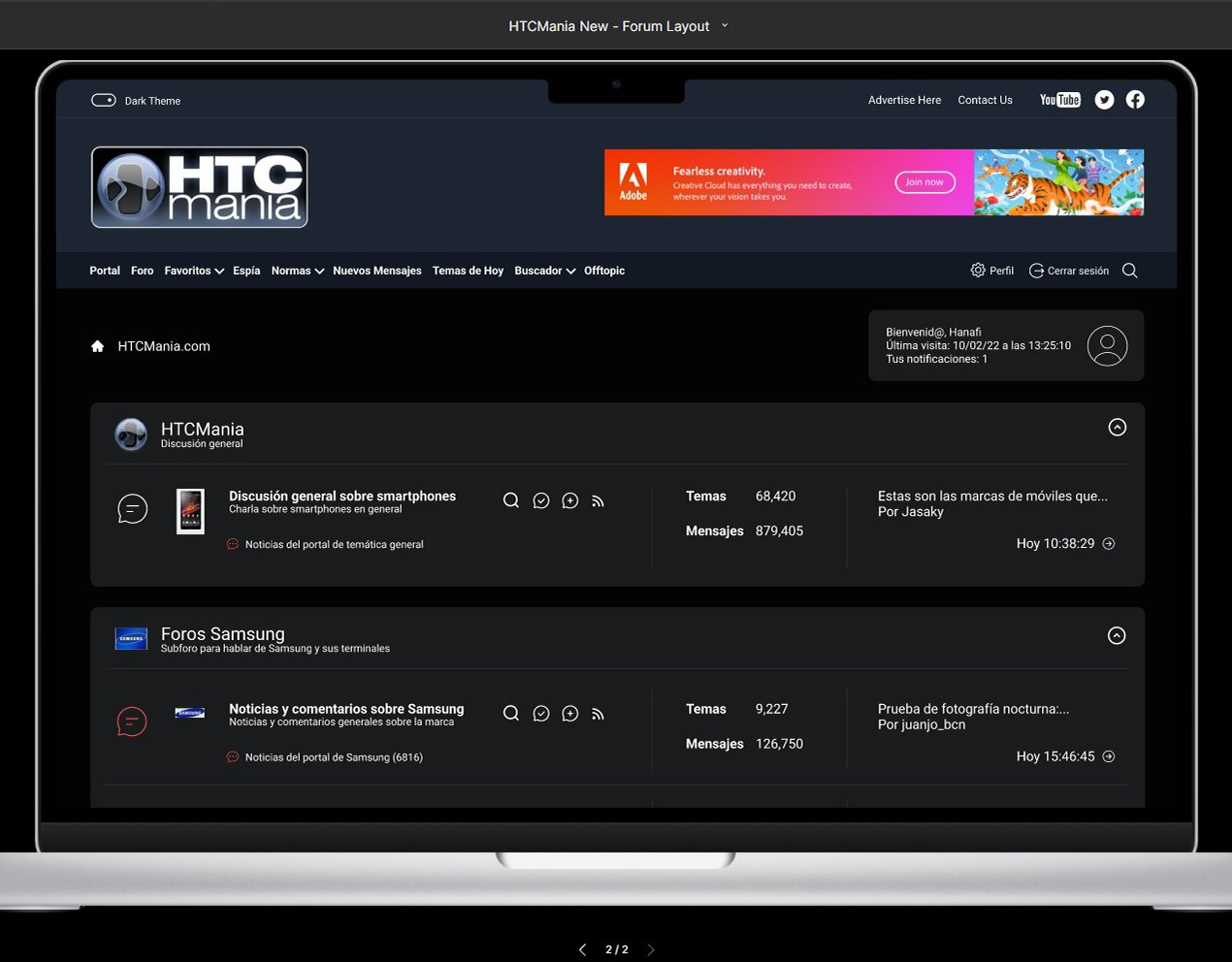Open the Foro menu item
Viewport: 1232px width, 962px height.
click(x=143, y=271)
